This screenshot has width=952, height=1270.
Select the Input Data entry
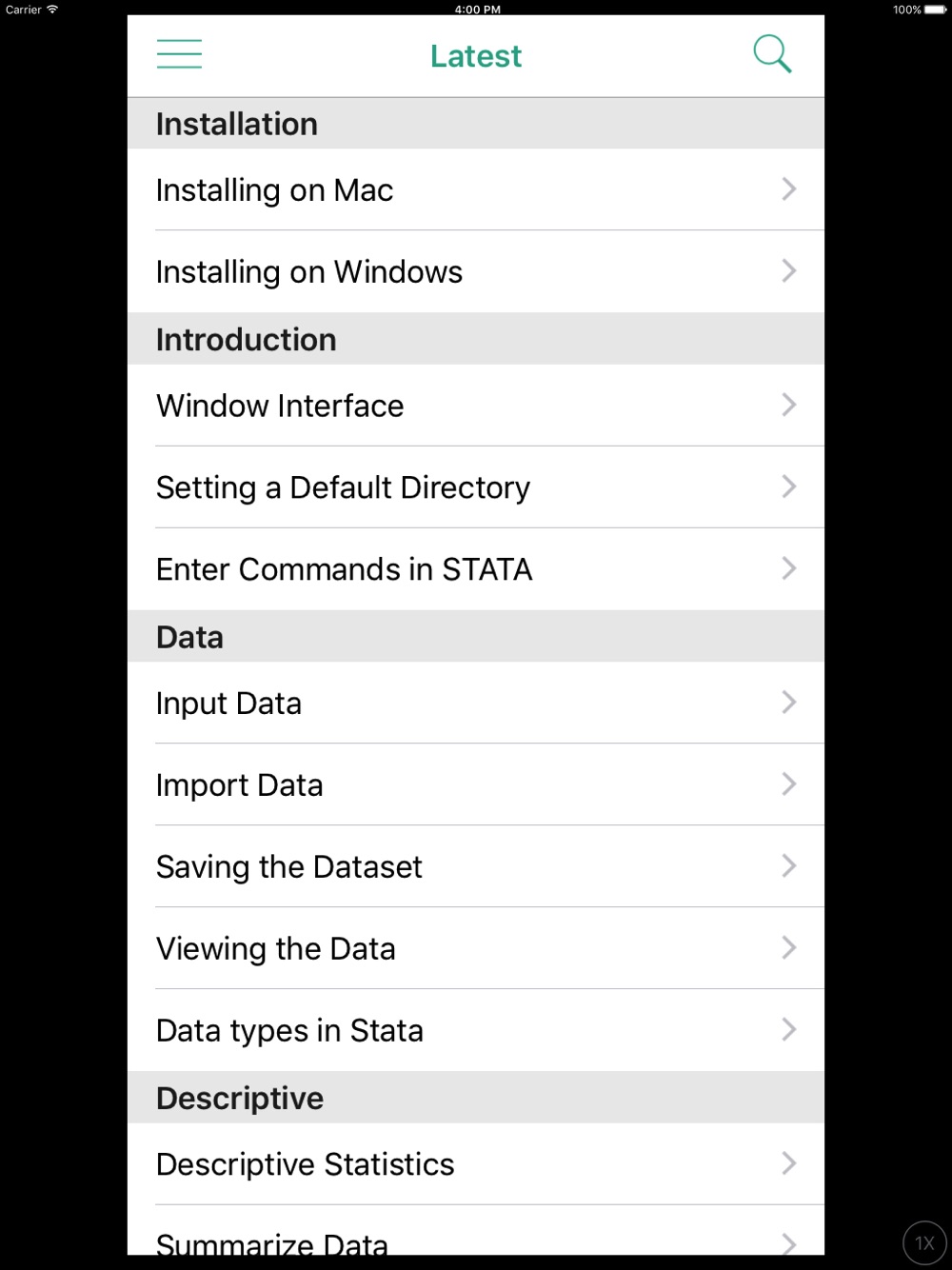[x=476, y=704]
